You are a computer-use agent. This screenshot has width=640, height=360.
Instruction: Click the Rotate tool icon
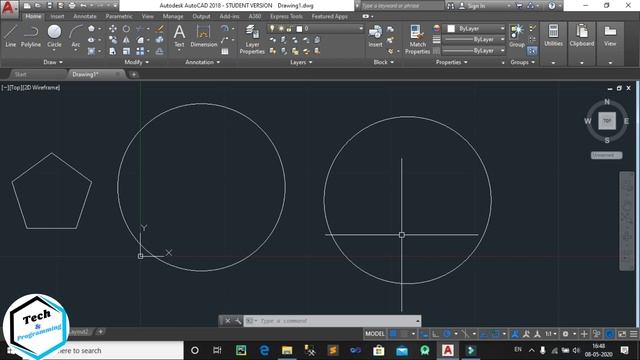click(x=127, y=29)
